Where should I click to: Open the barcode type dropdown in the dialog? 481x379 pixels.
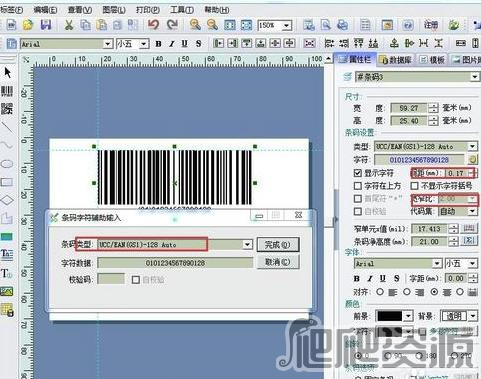(x=247, y=245)
